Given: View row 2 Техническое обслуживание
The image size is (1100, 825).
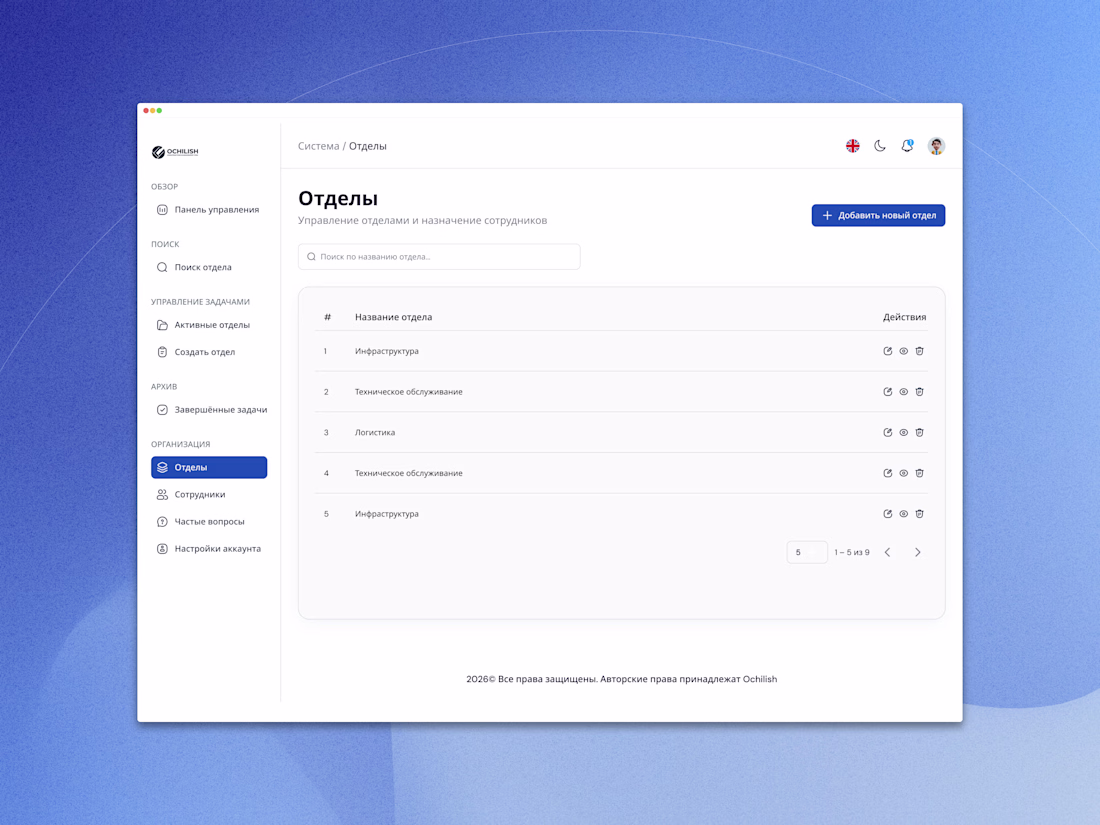Looking at the screenshot, I should point(904,391).
